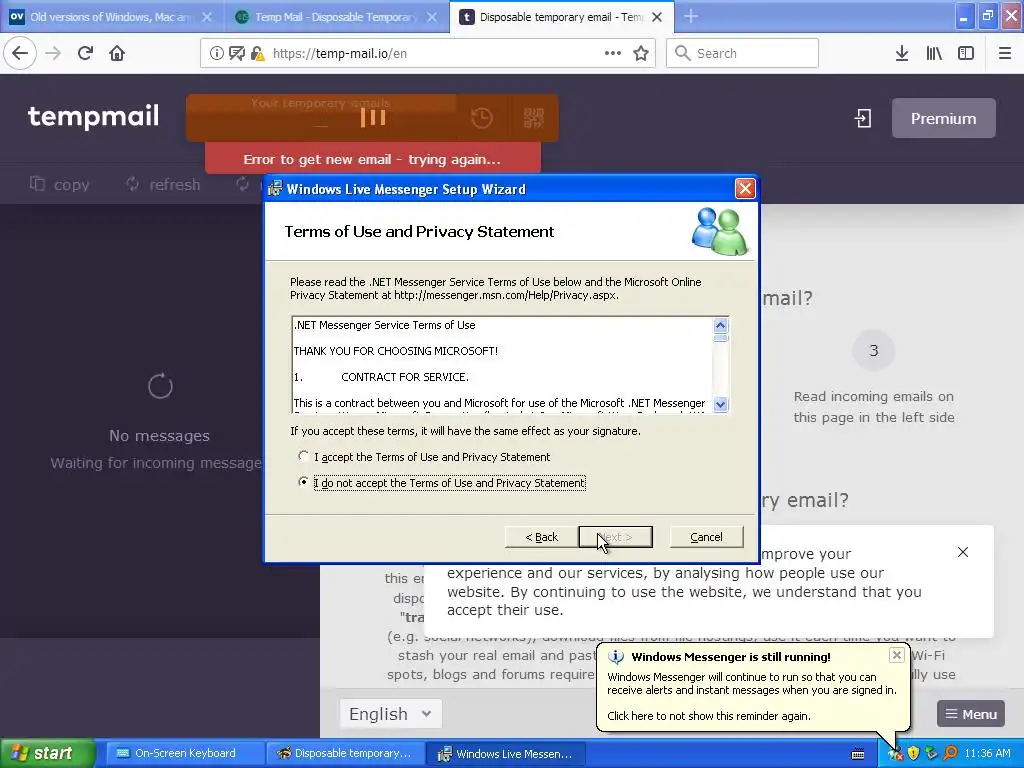Select the Disposable temporary email tab

pyautogui.click(x=560, y=17)
